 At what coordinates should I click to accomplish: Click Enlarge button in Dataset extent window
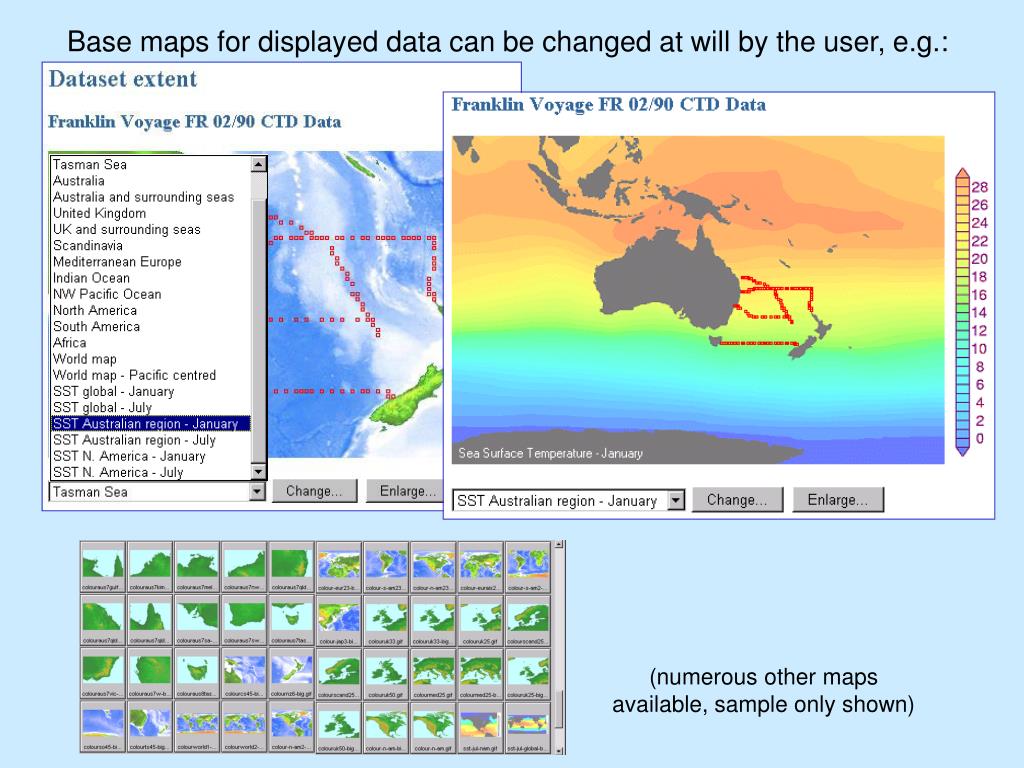coord(407,491)
